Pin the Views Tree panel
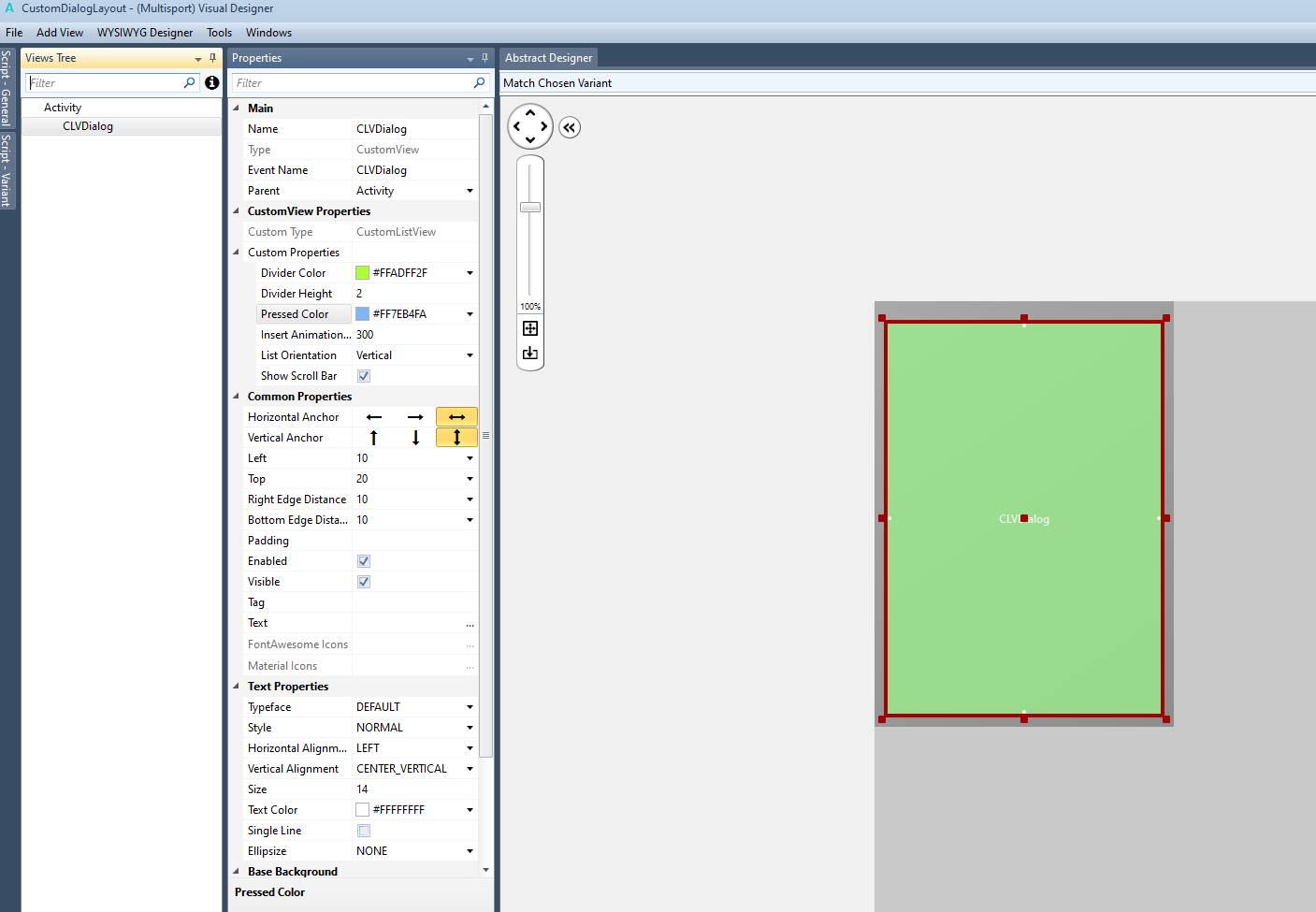The height and width of the screenshot is (912, 1316). [x=212, y=58]
